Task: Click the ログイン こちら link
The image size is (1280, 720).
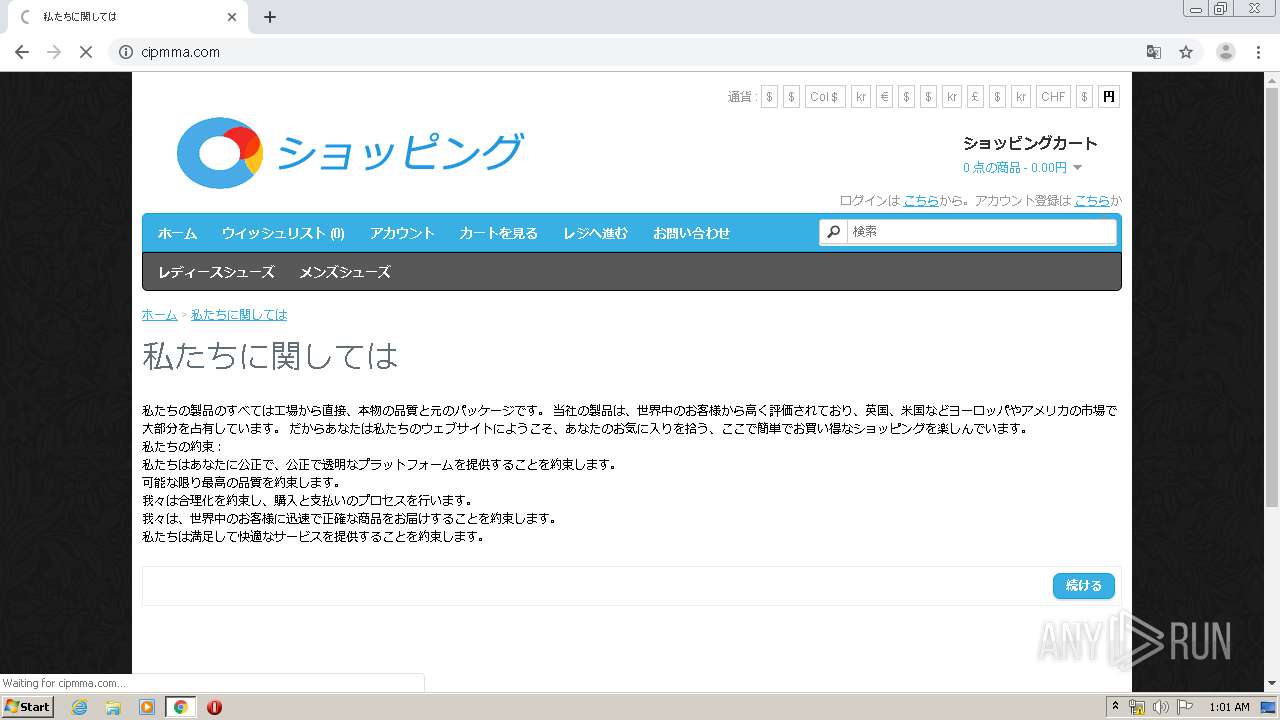Action: pyautogui.click(x=921, y=200)
